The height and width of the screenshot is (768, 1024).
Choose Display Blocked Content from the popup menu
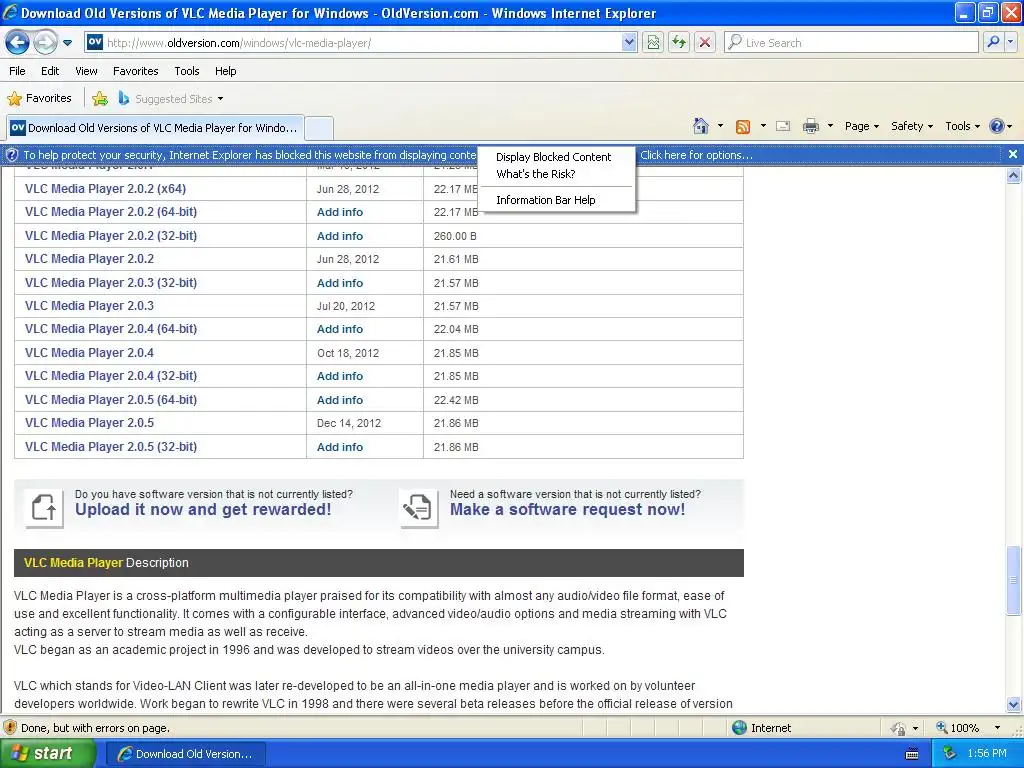click(x=553, y=157)
